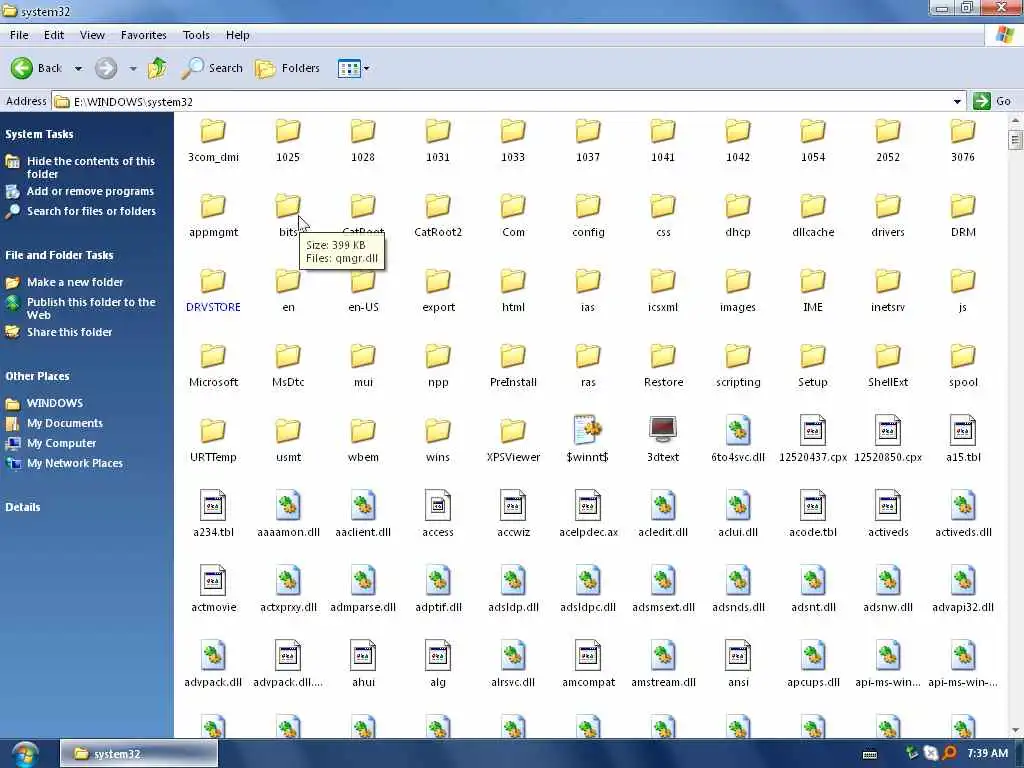Click the system32 taskbar button
Viewport: 1024px width, 768px height.
138,754
